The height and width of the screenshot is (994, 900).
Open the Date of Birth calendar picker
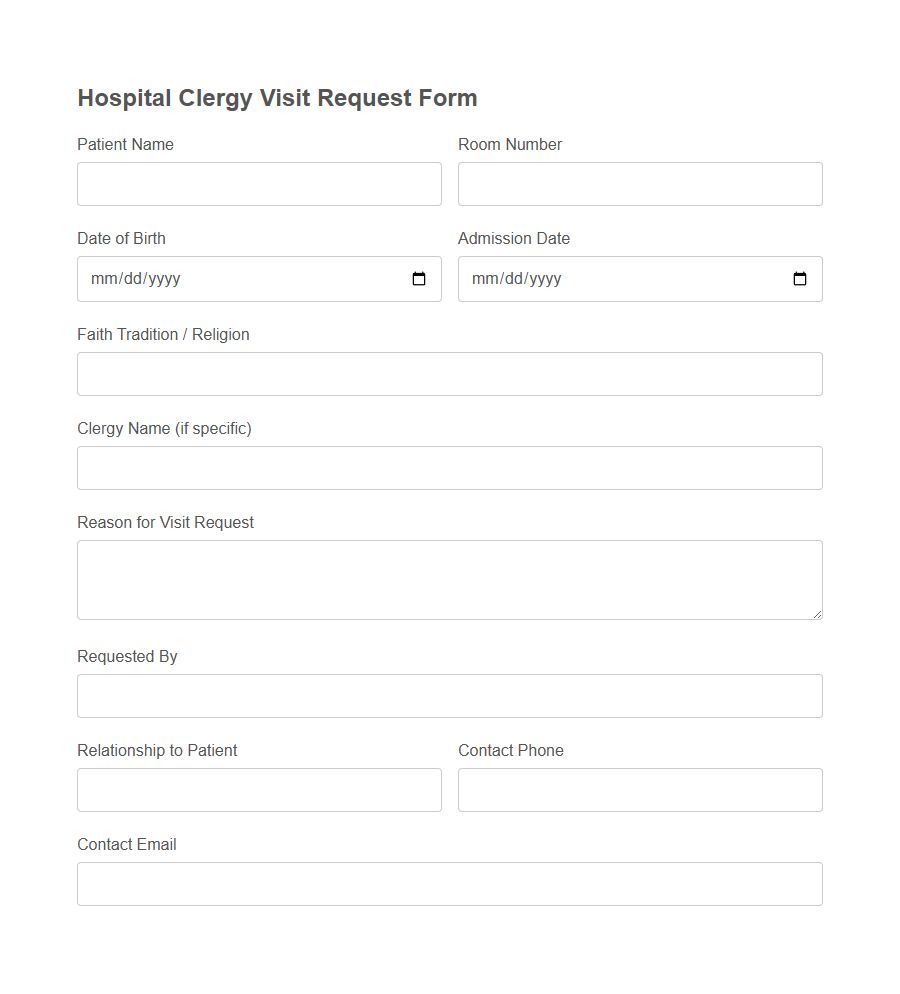click(419, 279)
